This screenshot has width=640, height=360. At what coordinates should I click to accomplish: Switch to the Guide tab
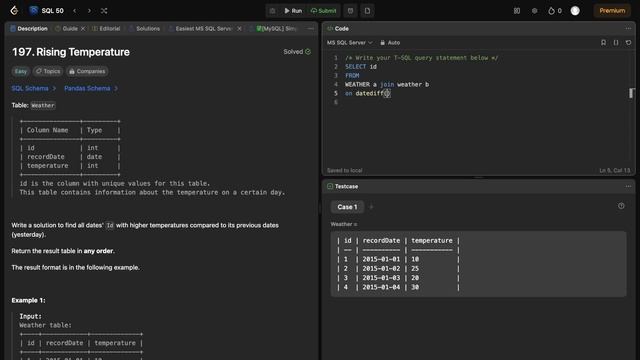pyautogui.click(x=66, y=29)
